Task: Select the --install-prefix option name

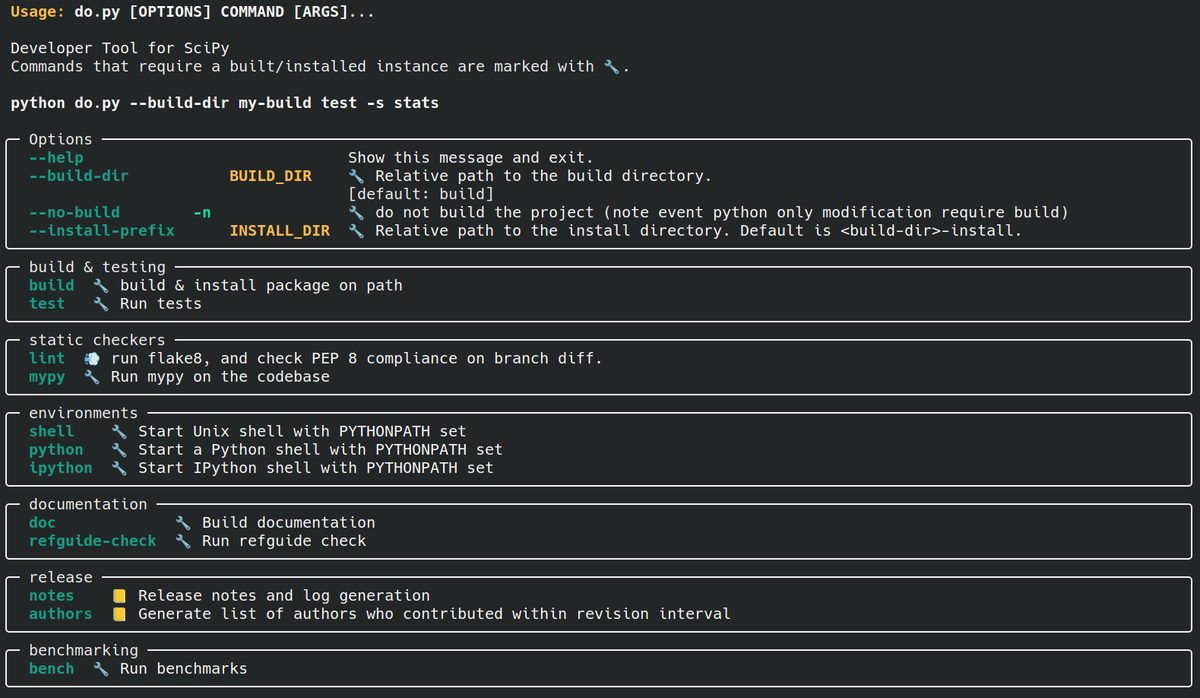Action: click(x=102, y=231)
